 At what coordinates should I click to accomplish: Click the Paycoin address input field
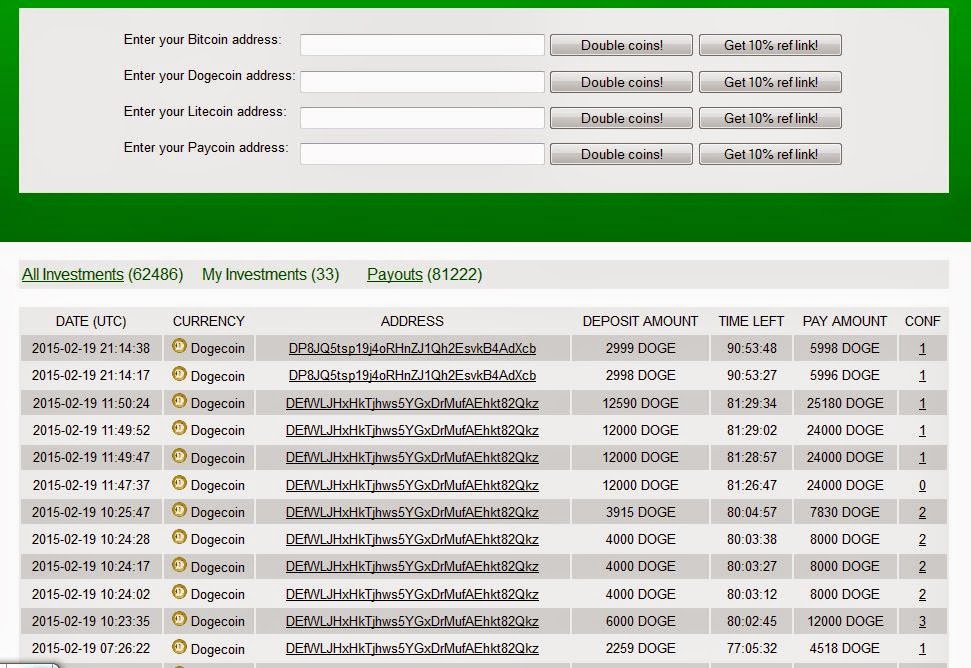pyautogui.click(x=422, y=154)
